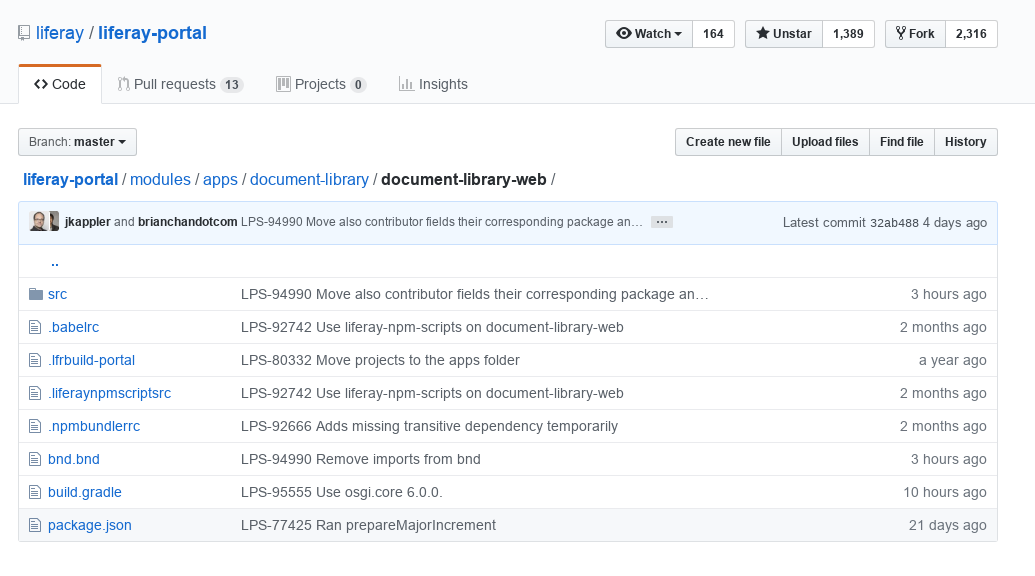The width and height of the screenshot is (1035, 576).
Task: Click the file icon next to package.json
Action: (x=36, y=525)
